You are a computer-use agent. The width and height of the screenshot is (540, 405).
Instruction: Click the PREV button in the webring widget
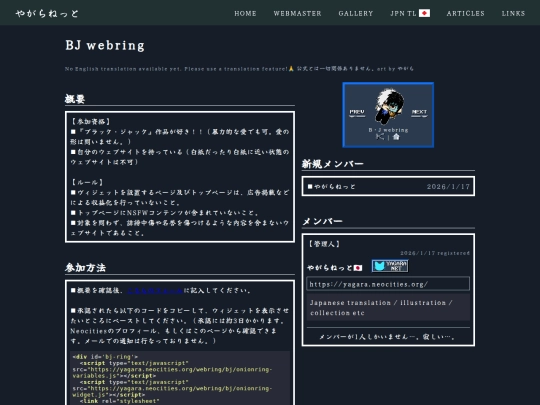click(x=357, y=112)
